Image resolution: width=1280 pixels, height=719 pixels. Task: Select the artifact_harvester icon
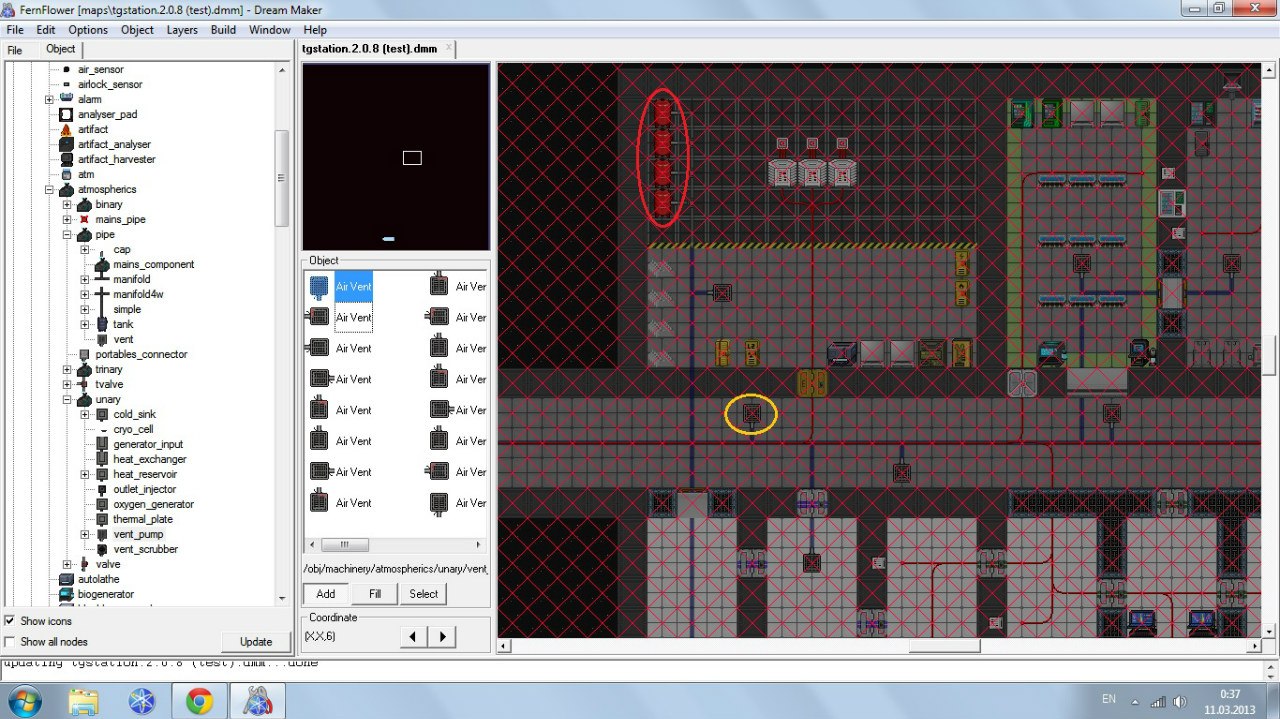click(x=66, y=160)
